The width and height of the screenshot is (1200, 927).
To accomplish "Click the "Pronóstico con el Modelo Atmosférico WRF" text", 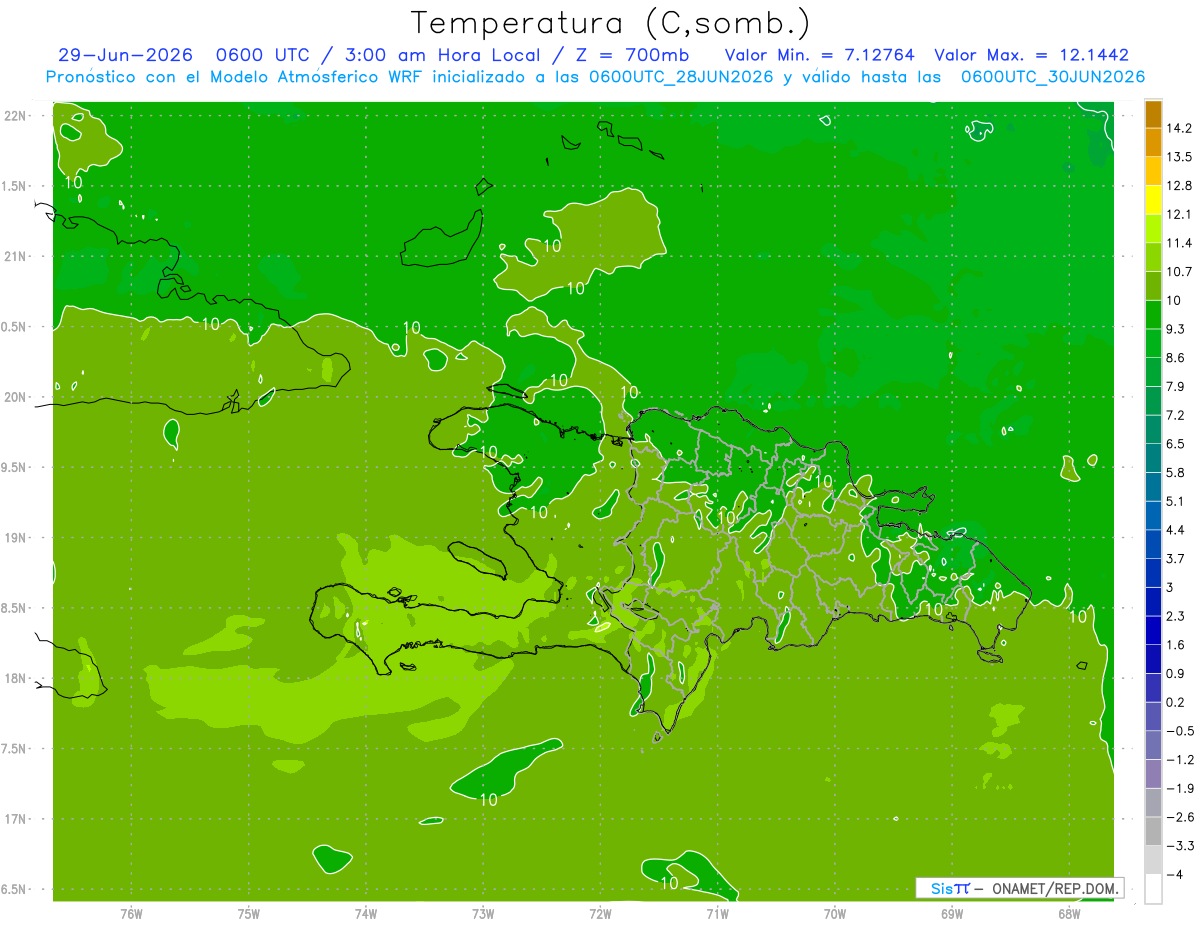I will [x=233, y=77].
